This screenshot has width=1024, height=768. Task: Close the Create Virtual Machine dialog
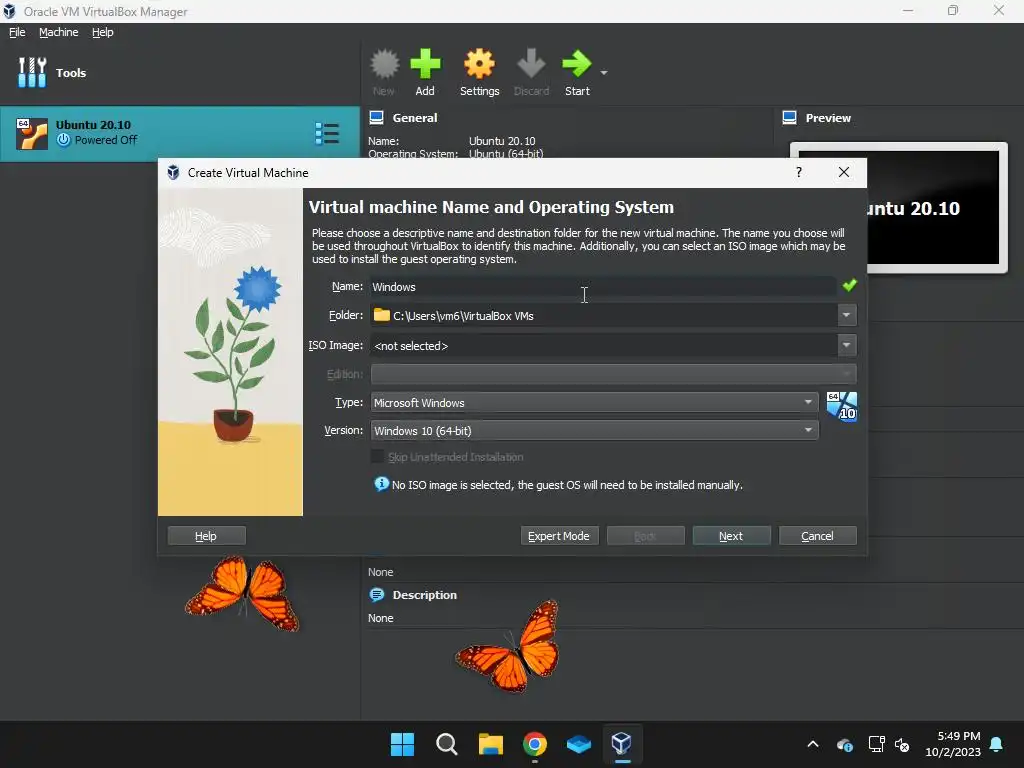[x=844, y=172]
